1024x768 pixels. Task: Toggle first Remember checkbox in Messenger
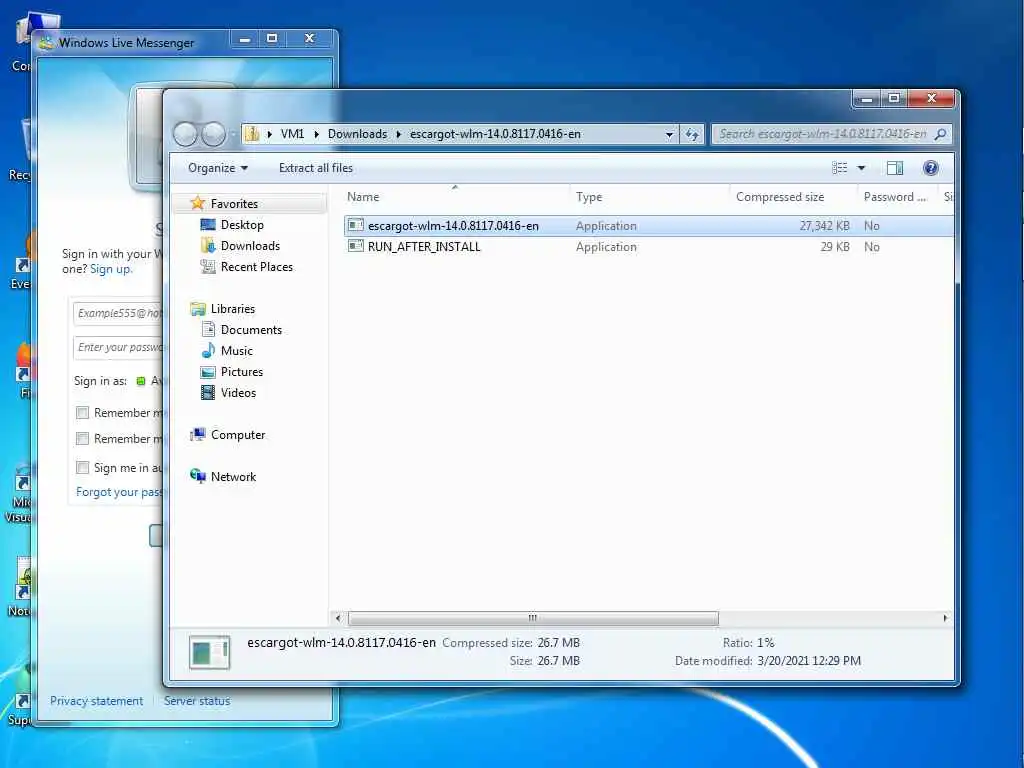(82, 412)
